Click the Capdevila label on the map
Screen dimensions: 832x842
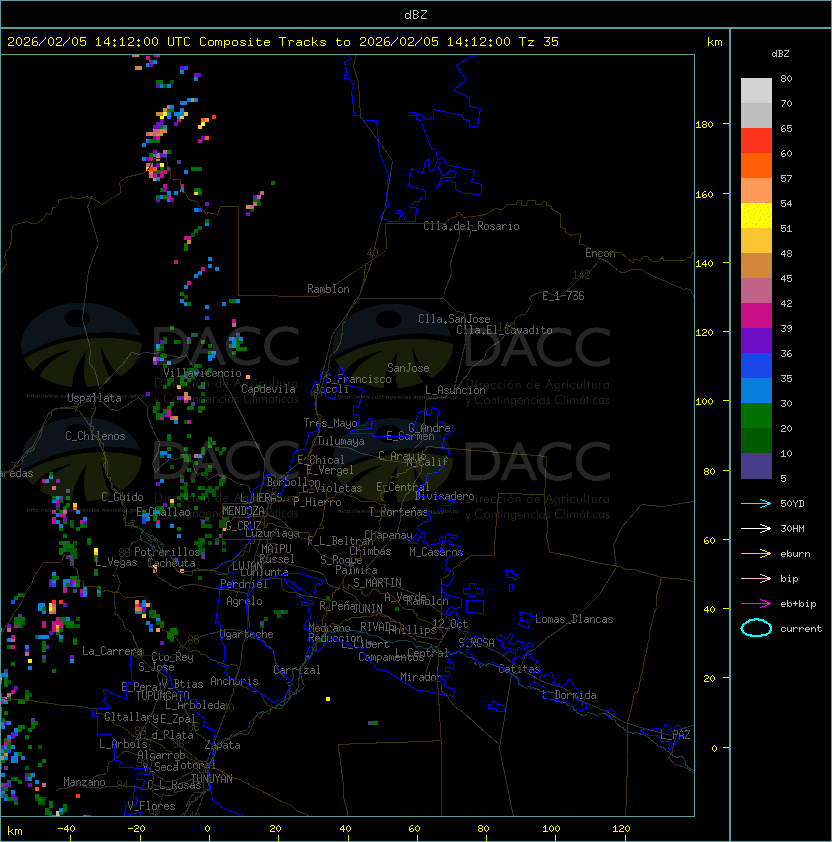(268, 389)
